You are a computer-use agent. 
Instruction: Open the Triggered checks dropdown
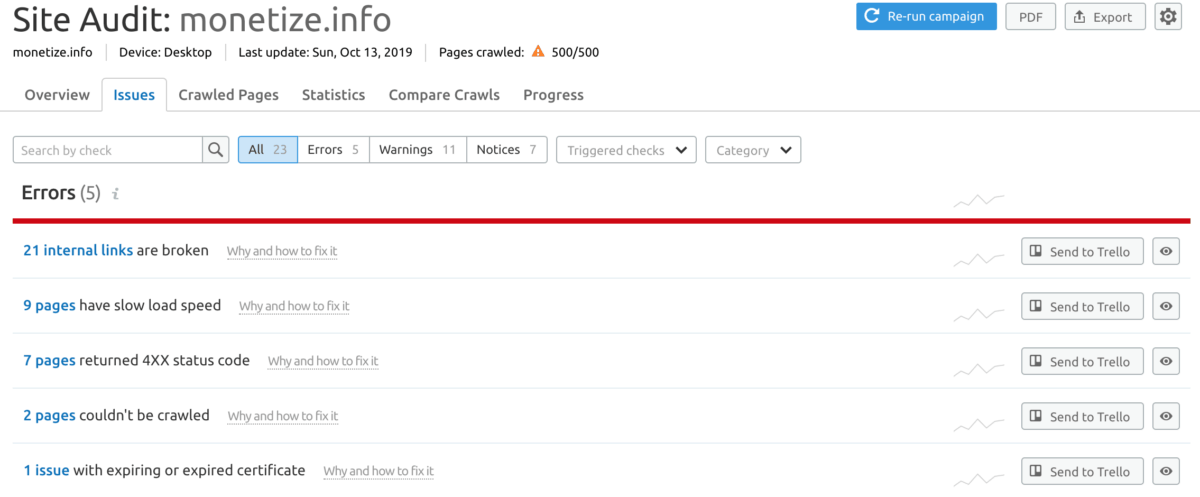point(626,150)
